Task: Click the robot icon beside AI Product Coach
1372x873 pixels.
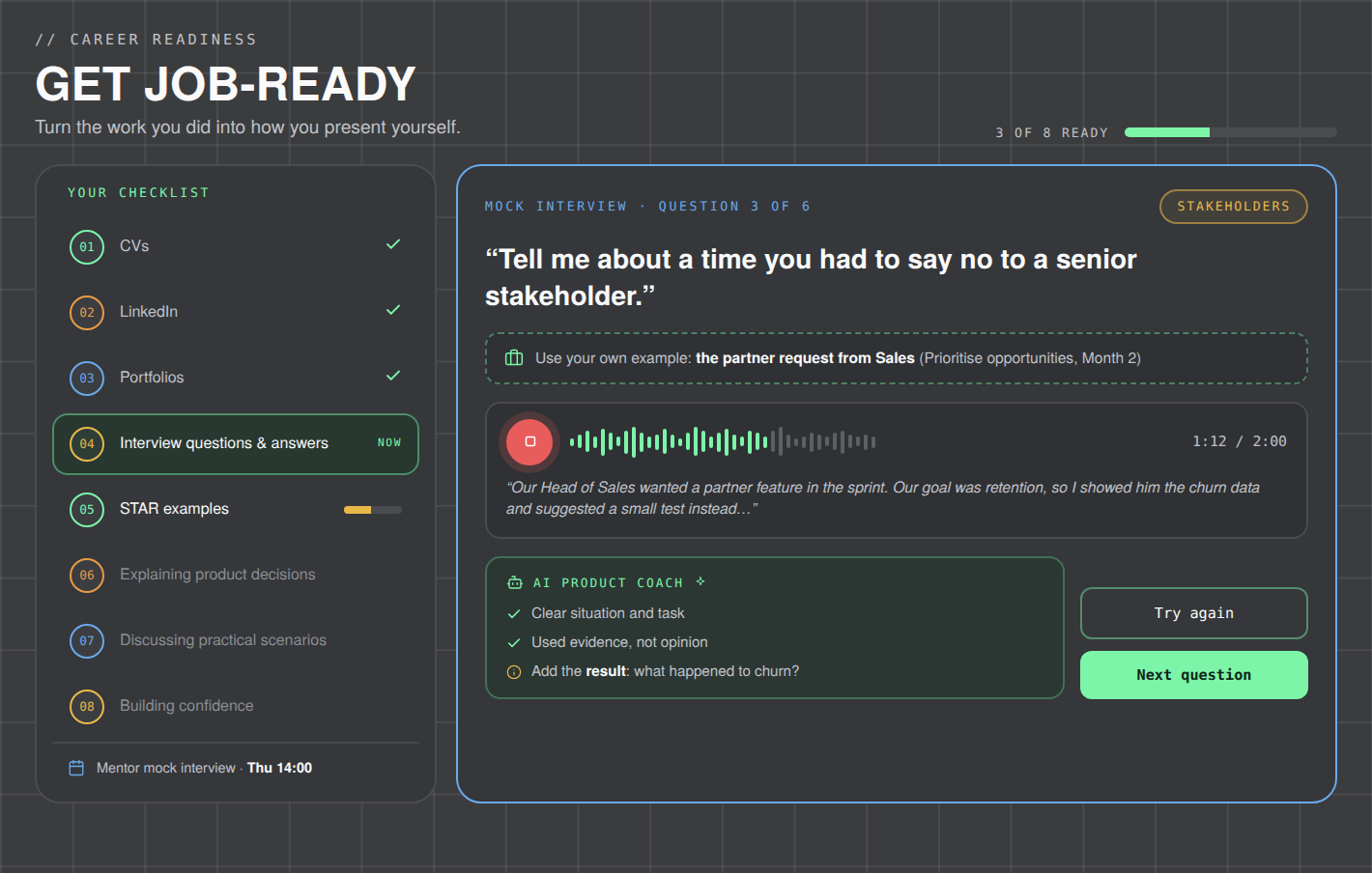Action: pyautogui.click(x=515, y=582)
